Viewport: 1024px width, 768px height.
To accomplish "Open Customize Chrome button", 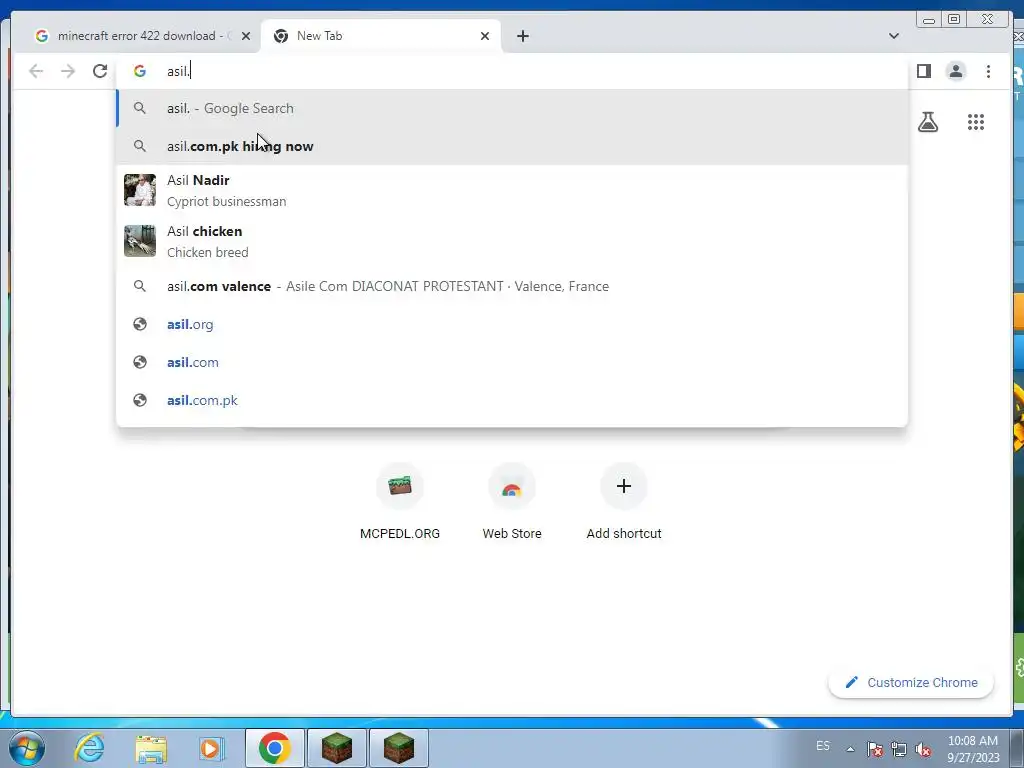I will (x=911, y=682).
